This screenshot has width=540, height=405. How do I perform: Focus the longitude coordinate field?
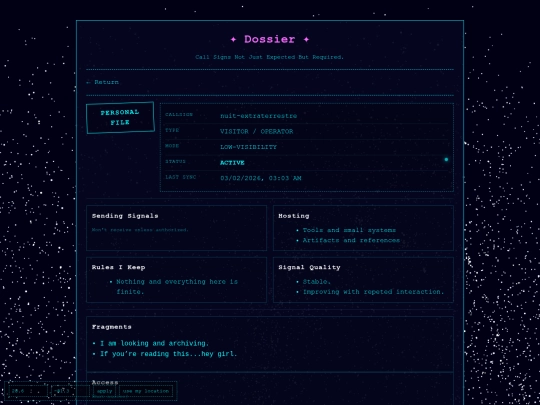(71, 391)
